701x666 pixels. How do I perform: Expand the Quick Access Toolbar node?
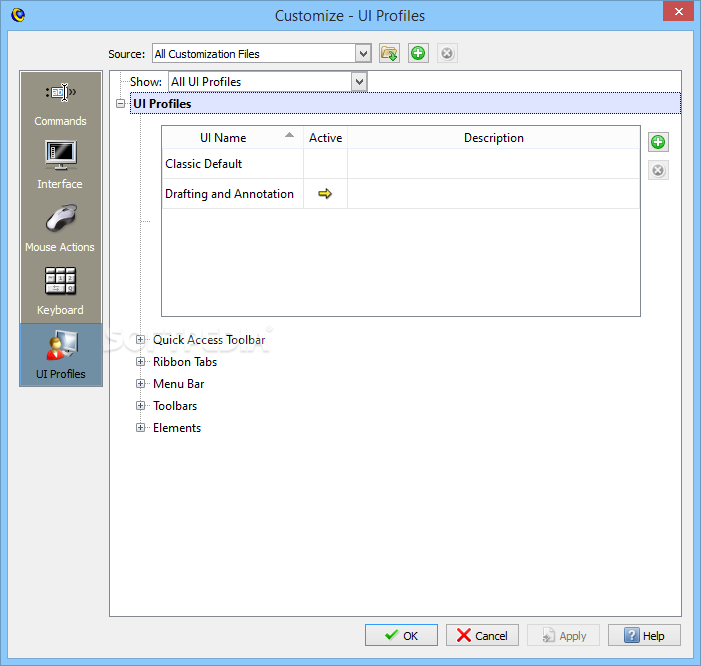pos(140,340)
